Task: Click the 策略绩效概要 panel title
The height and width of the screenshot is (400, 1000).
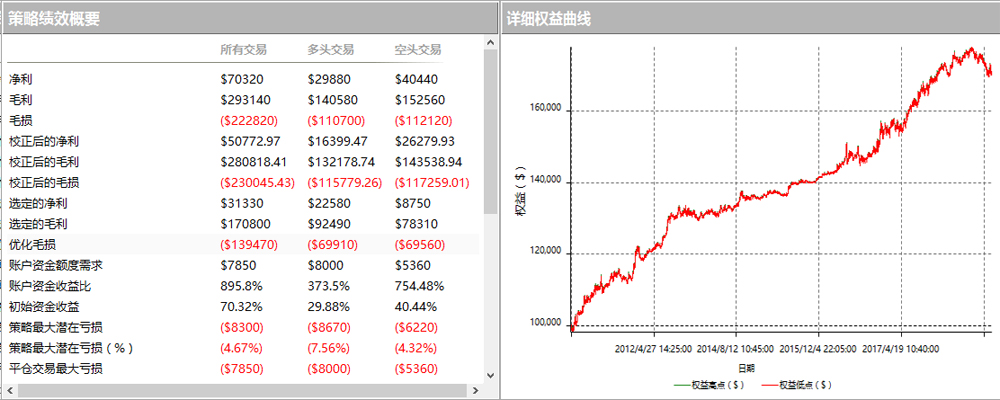Action: [54, 18]
